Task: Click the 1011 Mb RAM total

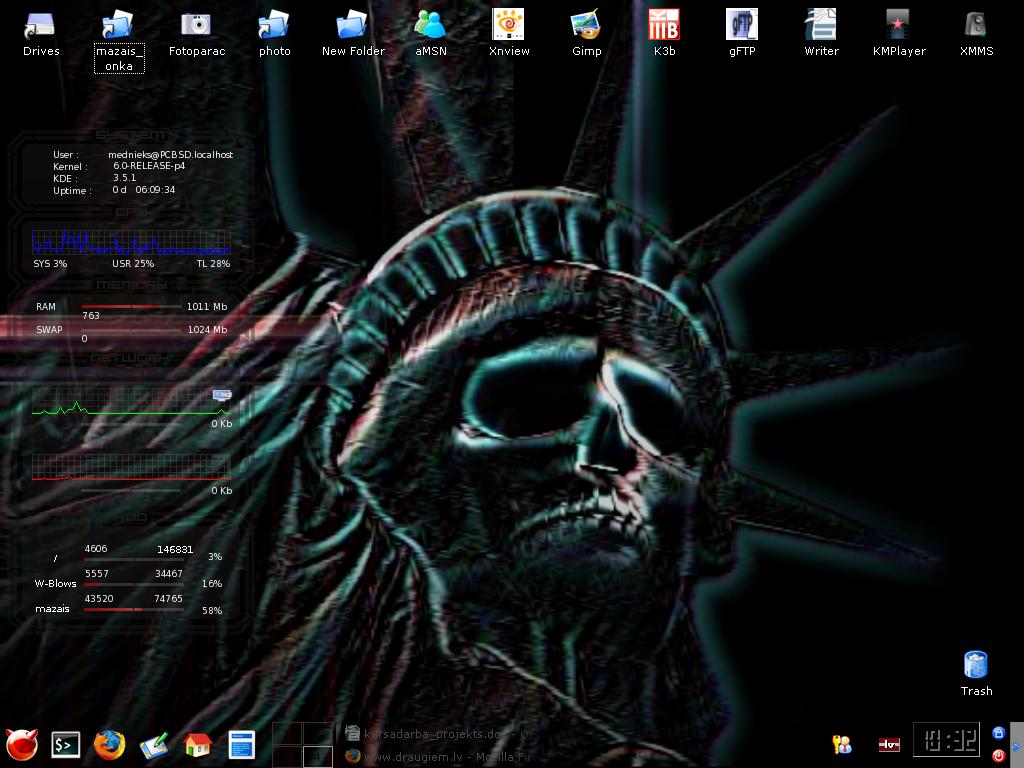Action: tap(207, 306)
